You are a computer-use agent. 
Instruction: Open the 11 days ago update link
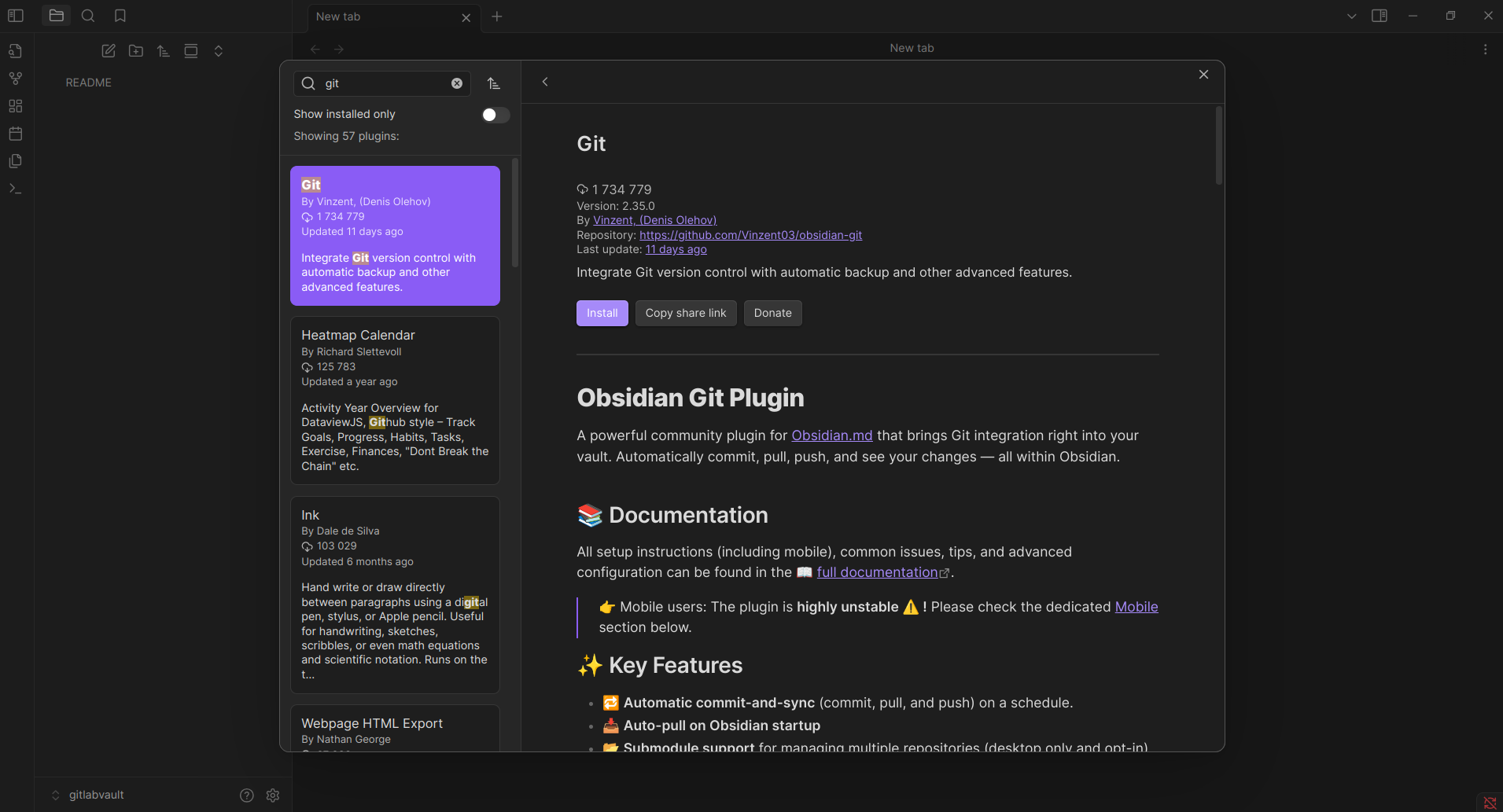click(x=676, y=249)
